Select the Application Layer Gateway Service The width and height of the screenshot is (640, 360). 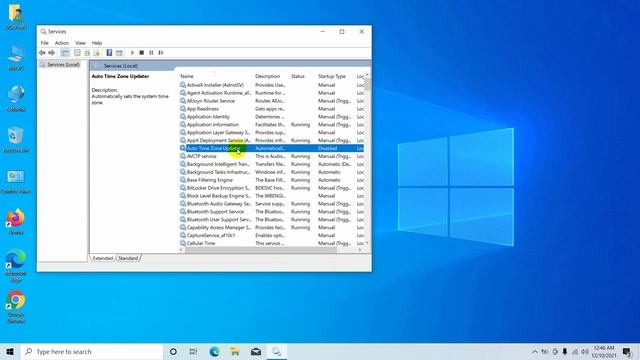(271, 133)
